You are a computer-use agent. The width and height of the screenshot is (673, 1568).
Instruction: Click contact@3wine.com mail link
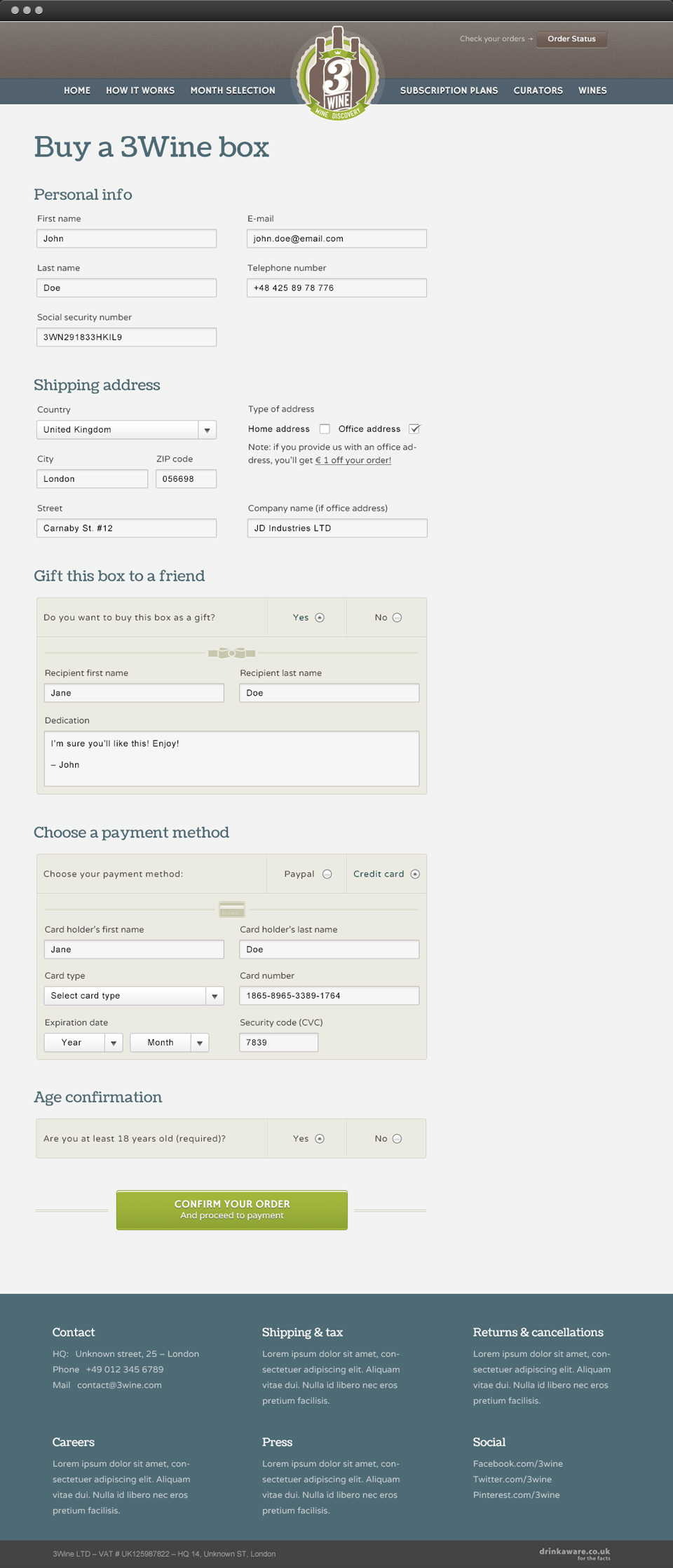pyautogui.click(x=119, y=1385)
